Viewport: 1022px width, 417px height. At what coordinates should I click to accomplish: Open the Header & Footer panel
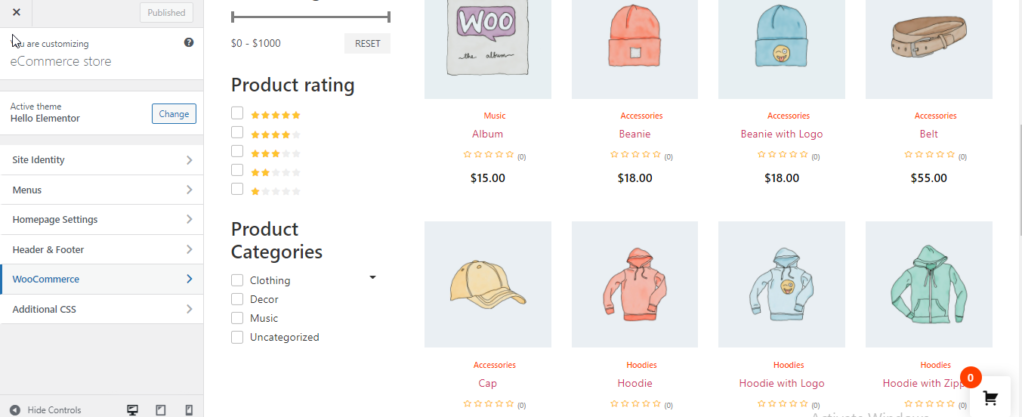click(x=101, y=250)
